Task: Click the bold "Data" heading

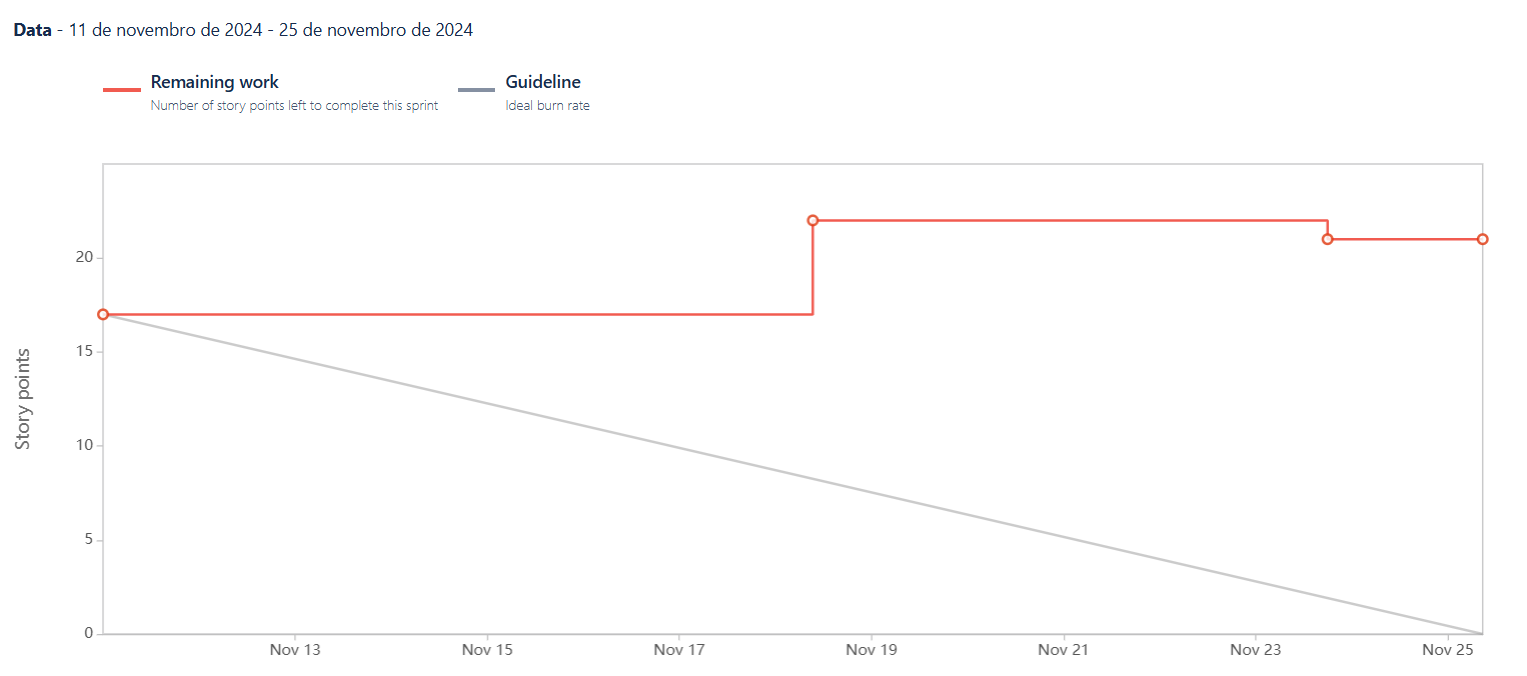Action: [x=32, y=30]
